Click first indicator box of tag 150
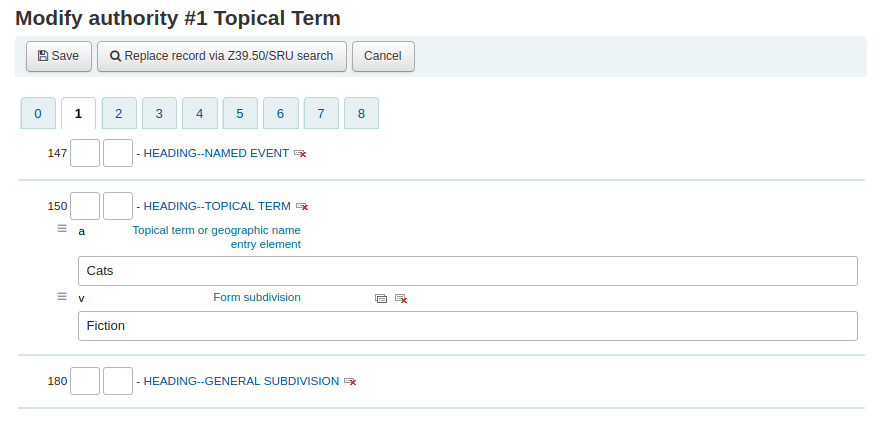Image resolution: width=882 pixels, height=424 pixels. [x=85, y=206]
